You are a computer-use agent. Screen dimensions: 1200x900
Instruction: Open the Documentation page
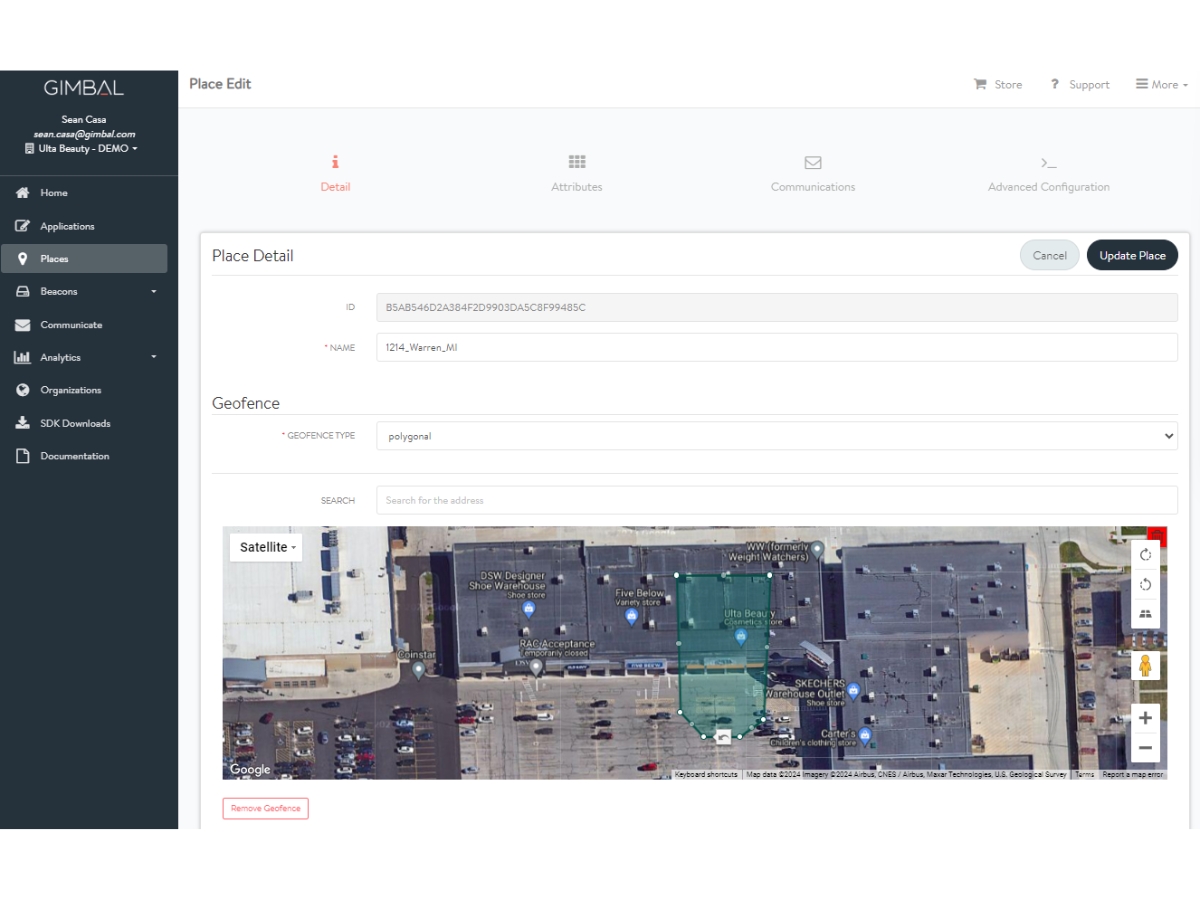84,456
